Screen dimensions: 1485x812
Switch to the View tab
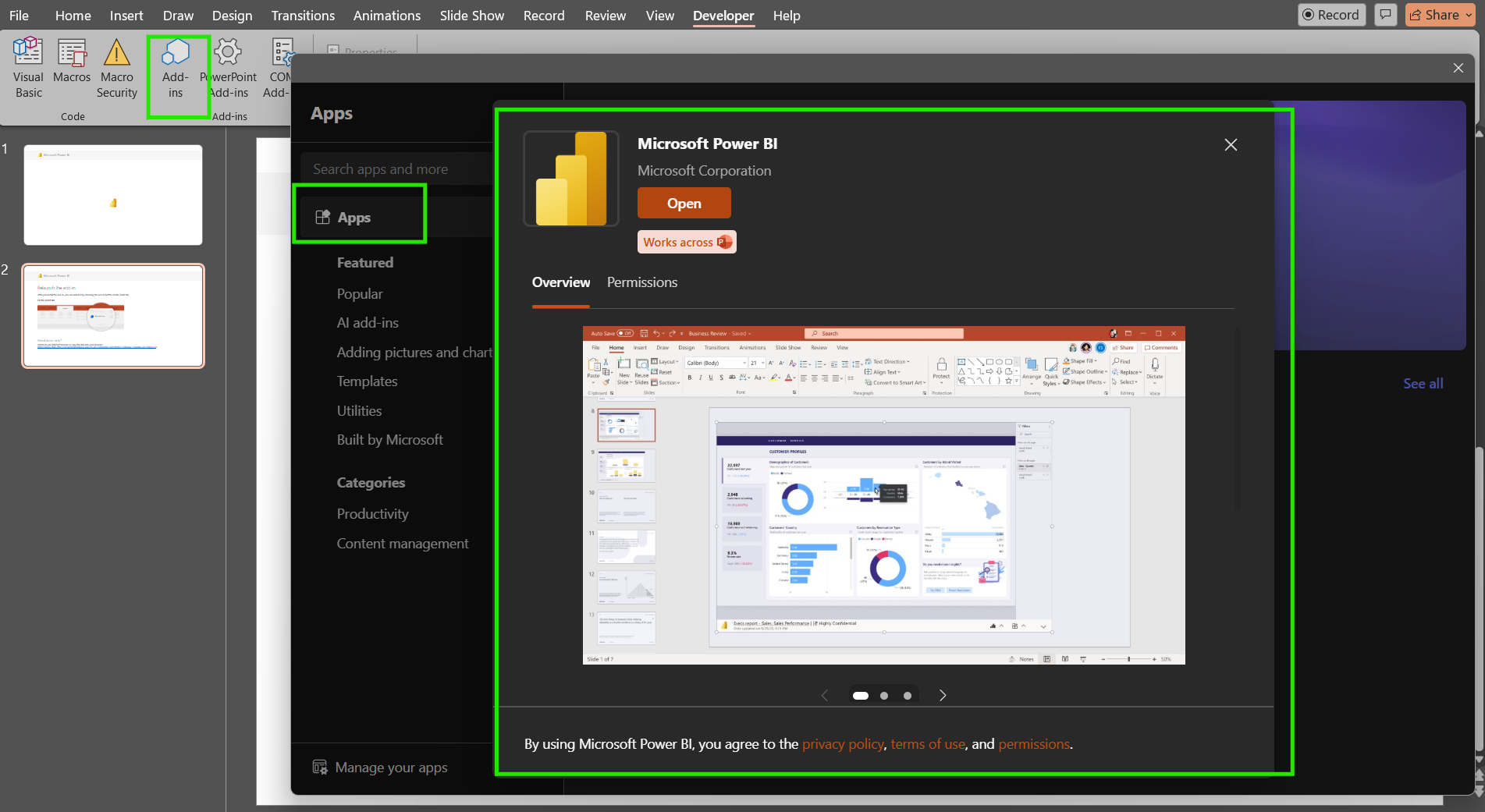click(x=659, y=16)
